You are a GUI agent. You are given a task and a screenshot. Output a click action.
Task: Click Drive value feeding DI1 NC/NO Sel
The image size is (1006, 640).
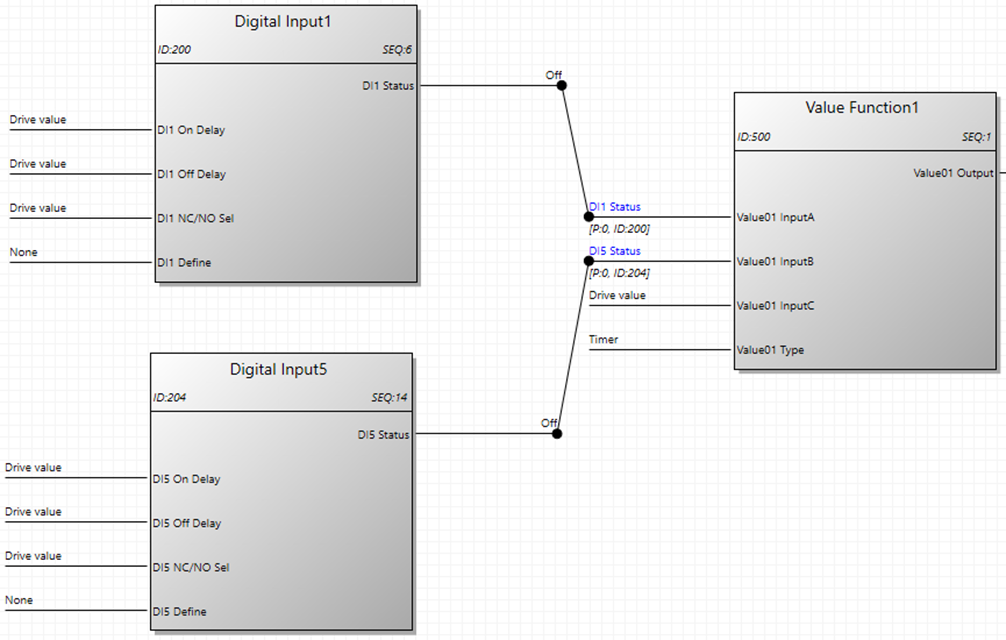click(x=38, y=208)
